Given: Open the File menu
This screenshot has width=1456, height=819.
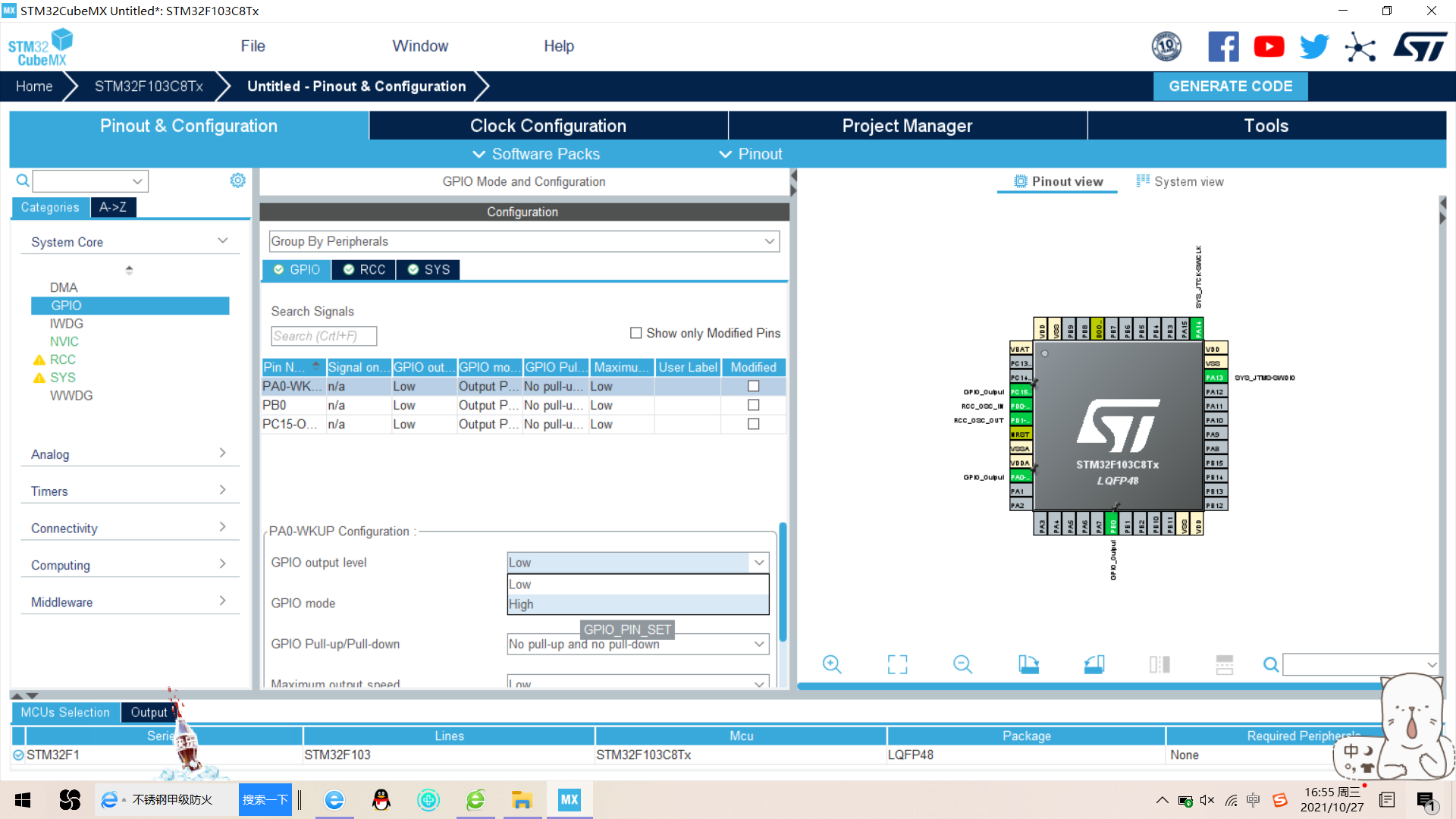Looking at the screenshot, I should [x=253, y=46].
